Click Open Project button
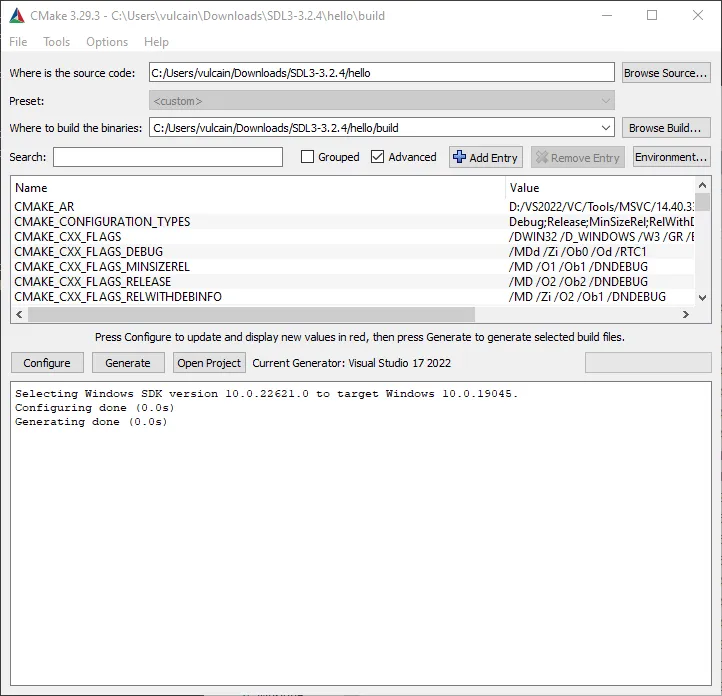 tap(209, 363)
